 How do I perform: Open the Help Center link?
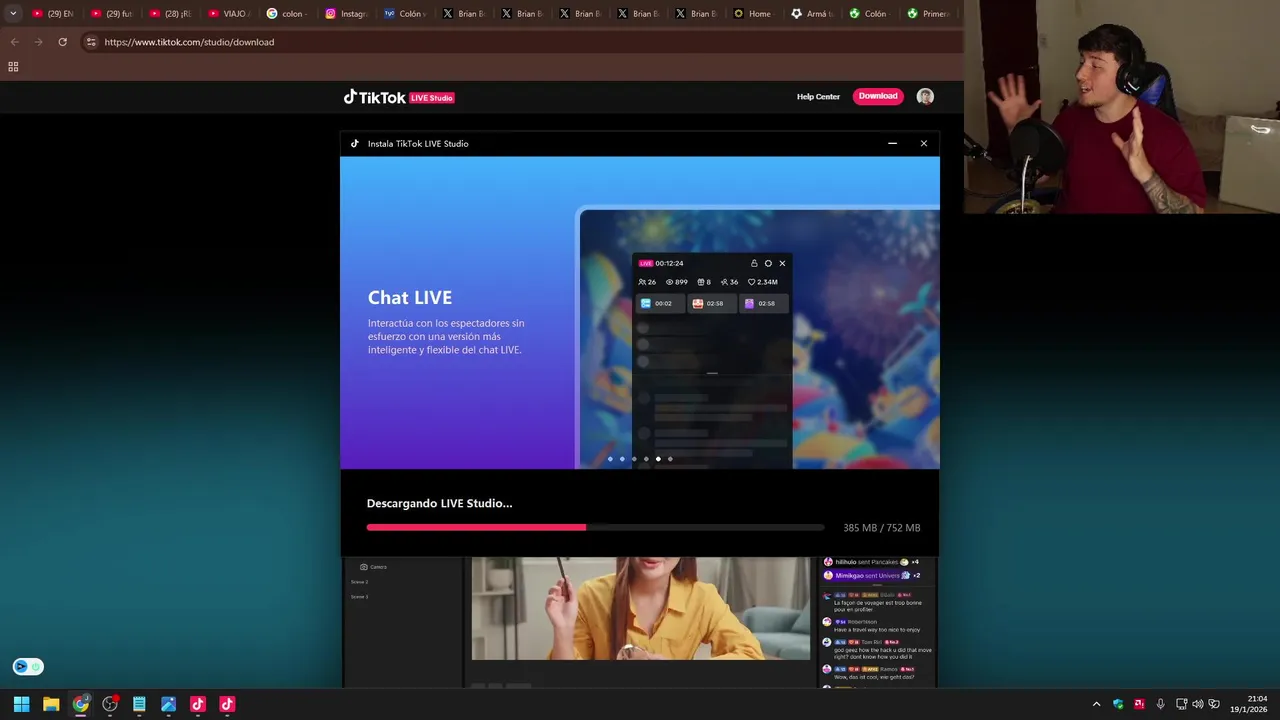(x=818, y=97)
